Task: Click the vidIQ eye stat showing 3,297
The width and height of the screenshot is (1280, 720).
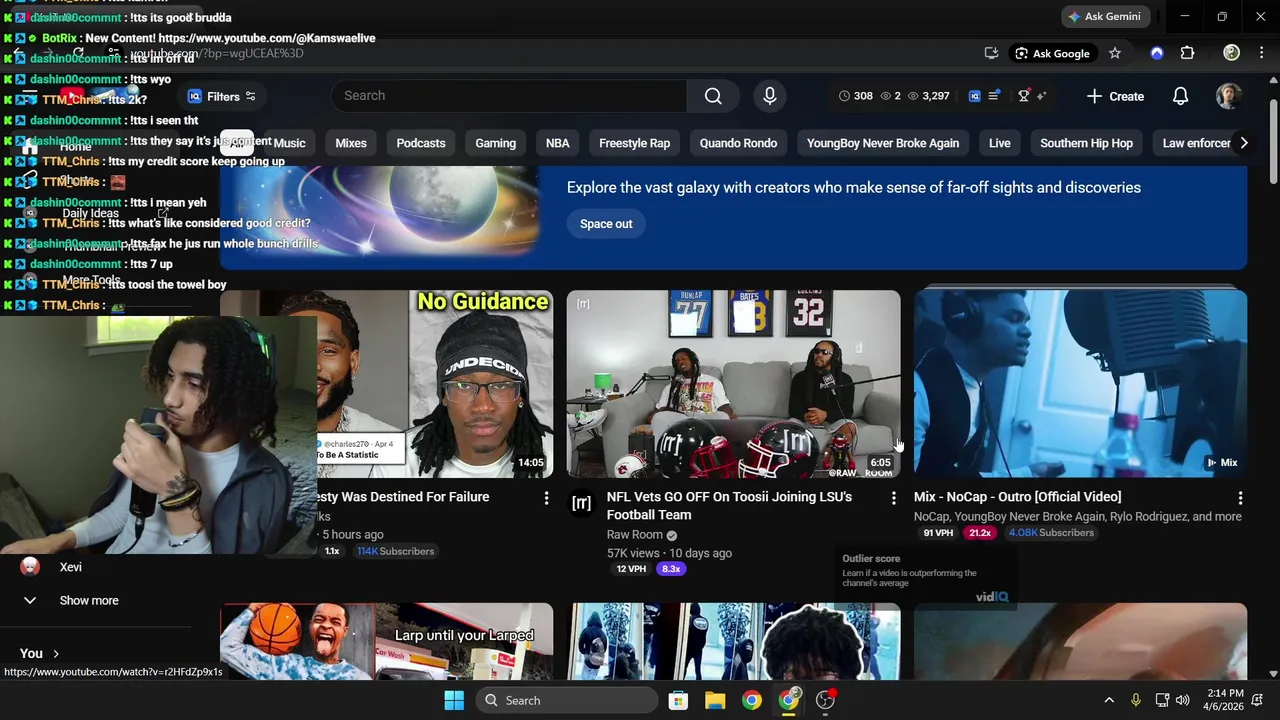Action: point(929,96)
